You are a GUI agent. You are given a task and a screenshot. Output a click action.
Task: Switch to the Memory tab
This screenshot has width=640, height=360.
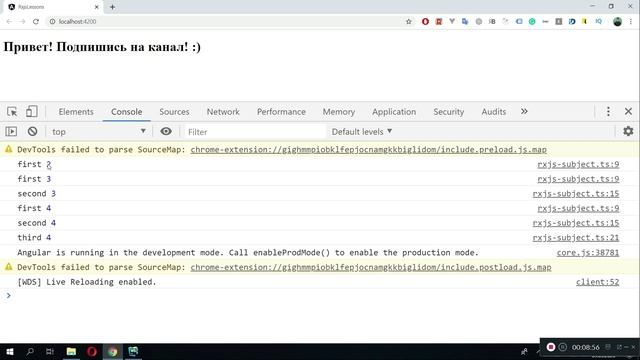(x=339, y=111)
